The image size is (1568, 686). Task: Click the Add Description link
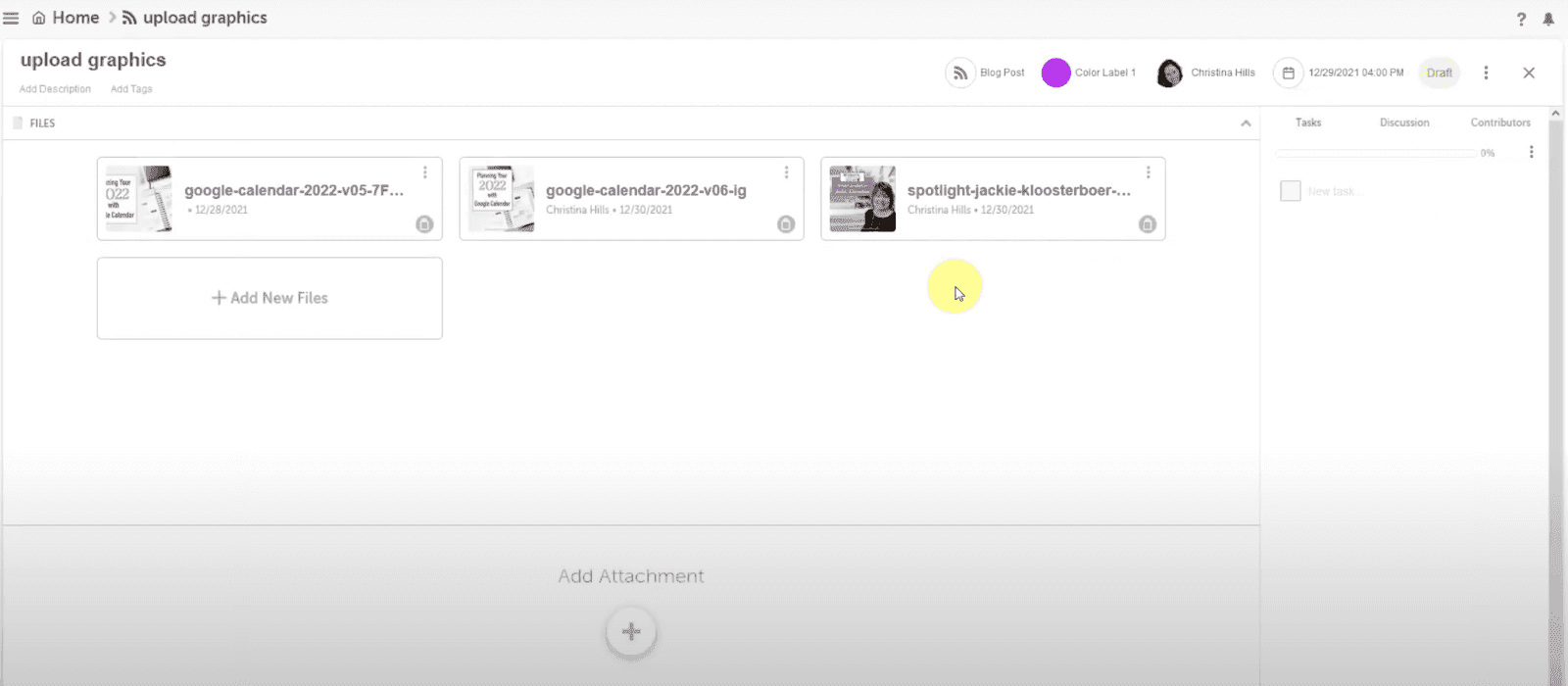(x=55, y=89)
